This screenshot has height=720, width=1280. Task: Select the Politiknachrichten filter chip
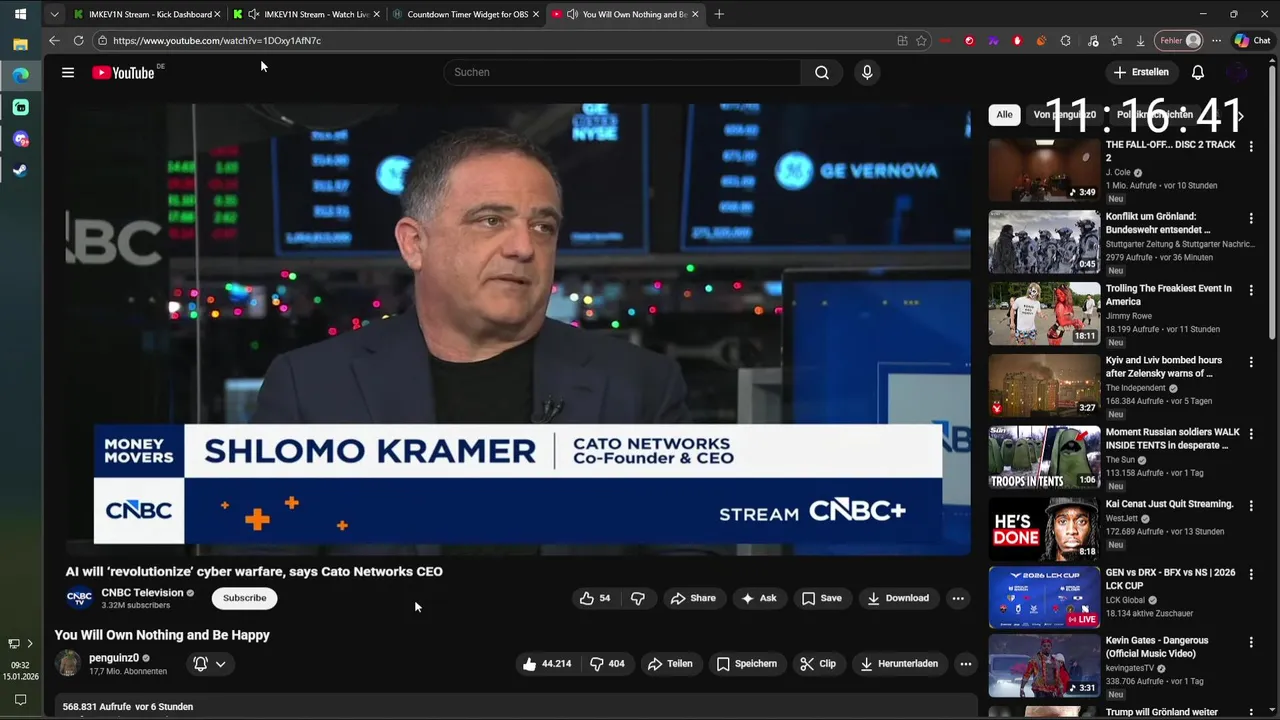click(1154, 115)
